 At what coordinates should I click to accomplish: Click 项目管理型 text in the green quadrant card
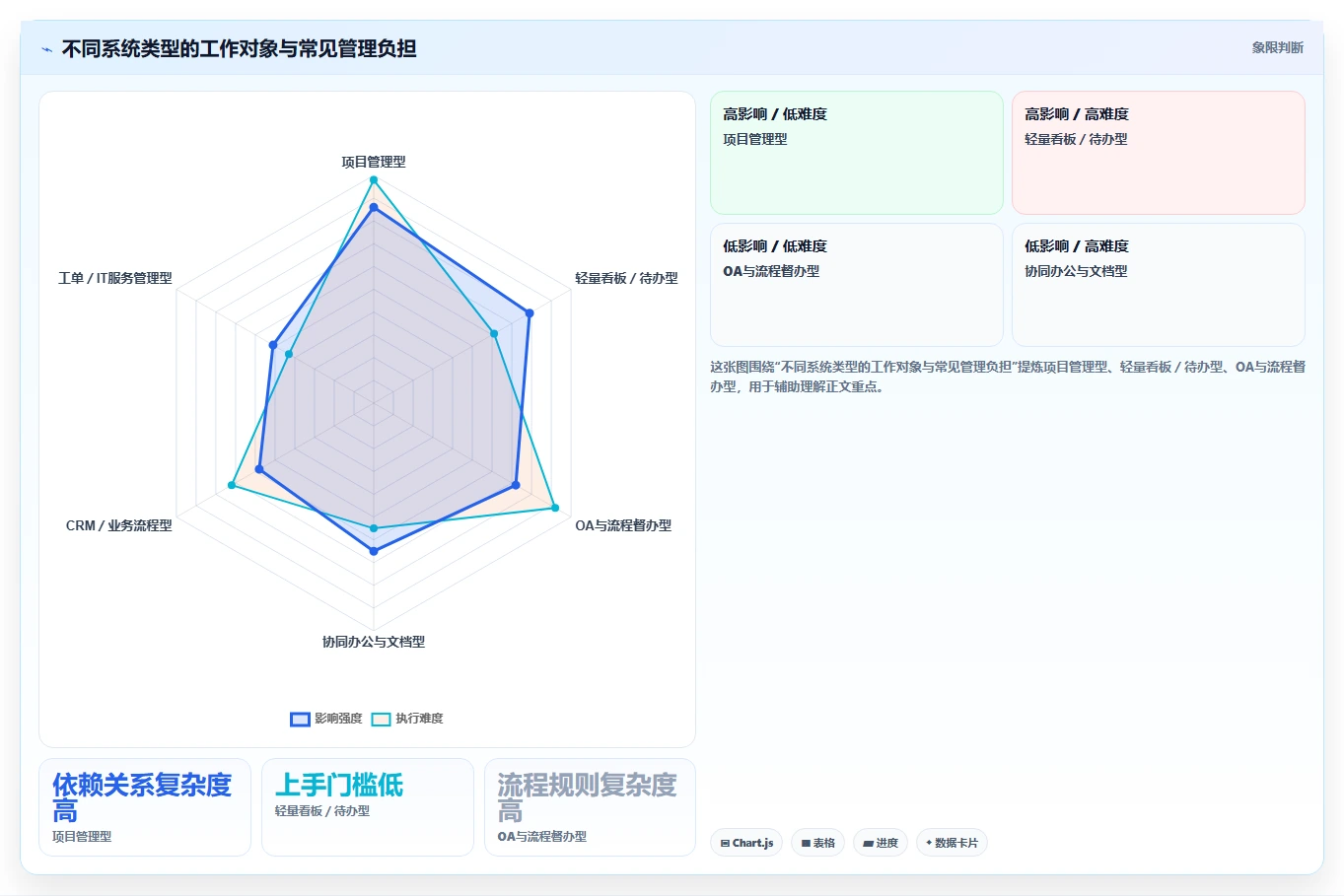pyautogui.click(x=755, y=139)
